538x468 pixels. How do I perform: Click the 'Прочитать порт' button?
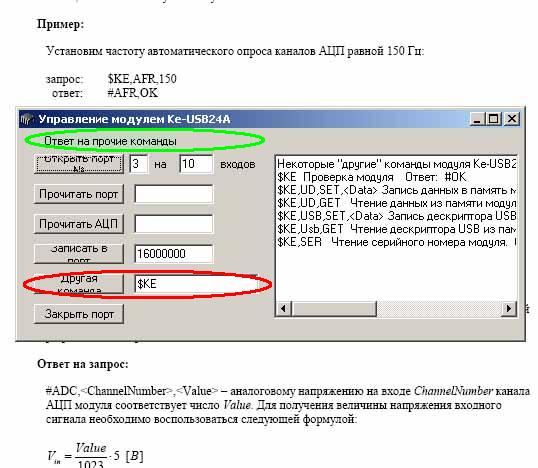[x=79, y=194]
